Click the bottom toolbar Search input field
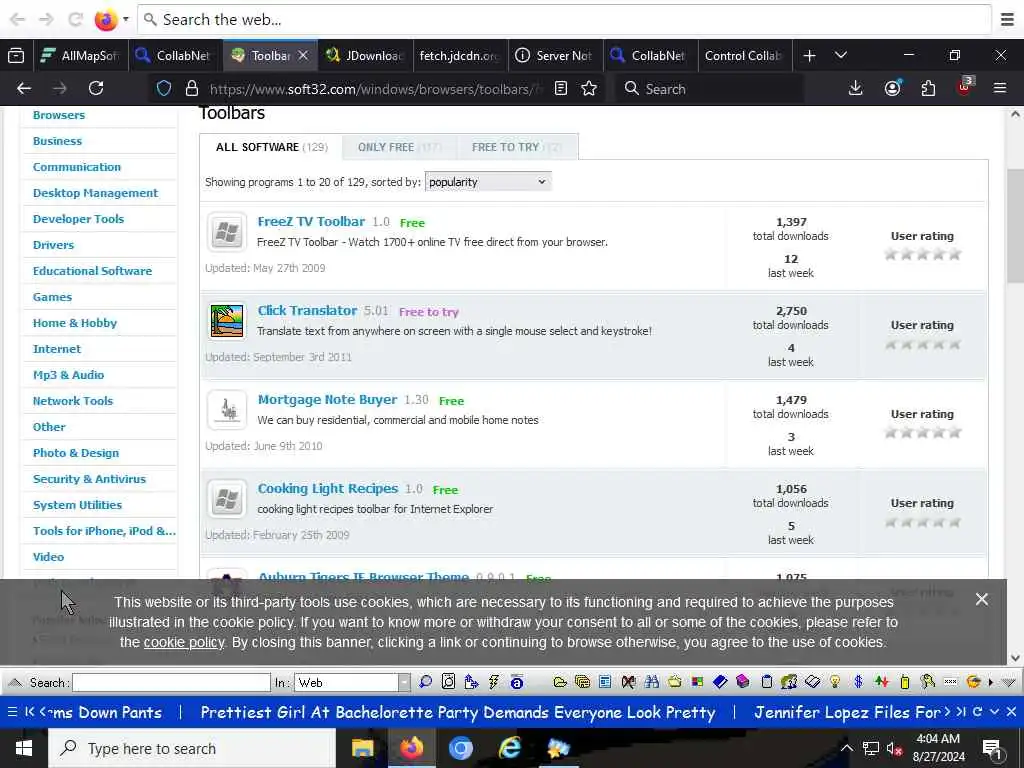The image size is (1024, 768). point(171,682)
